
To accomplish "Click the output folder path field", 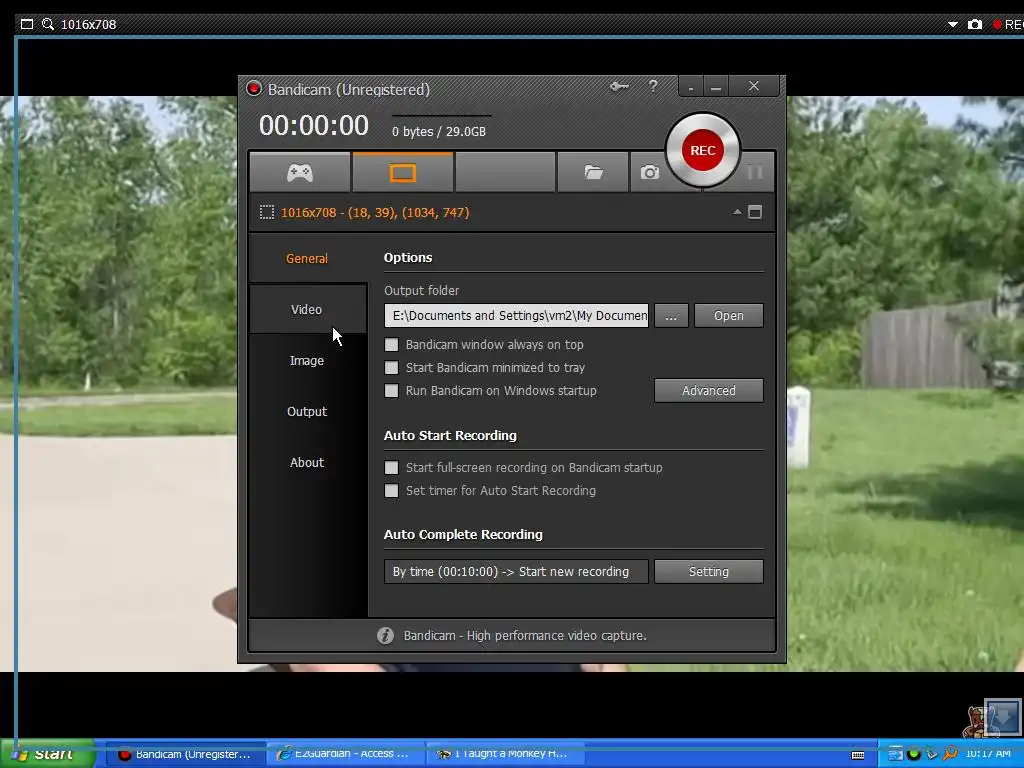I will (517, 315).
